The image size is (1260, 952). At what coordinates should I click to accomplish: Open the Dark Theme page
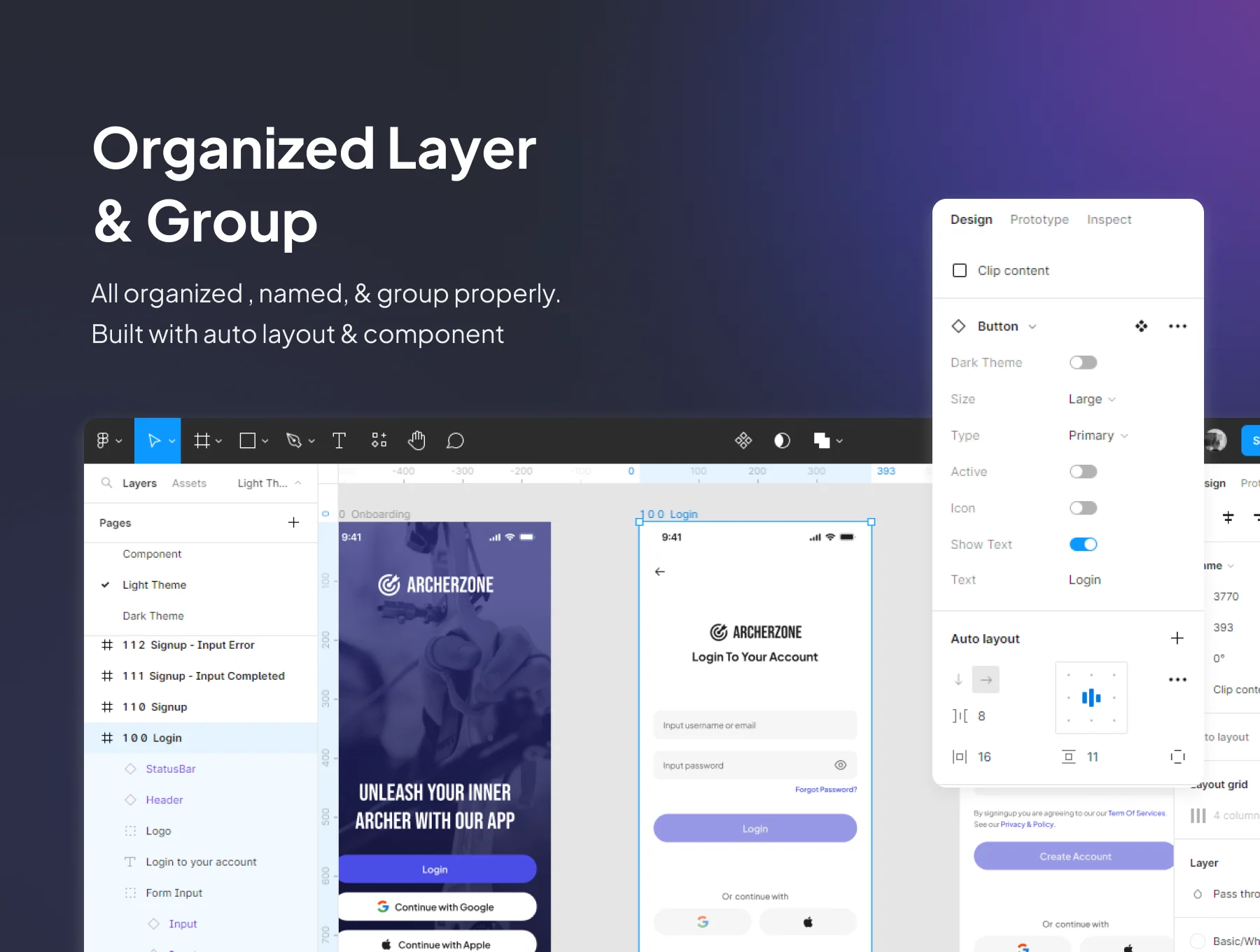click(153, 616)
